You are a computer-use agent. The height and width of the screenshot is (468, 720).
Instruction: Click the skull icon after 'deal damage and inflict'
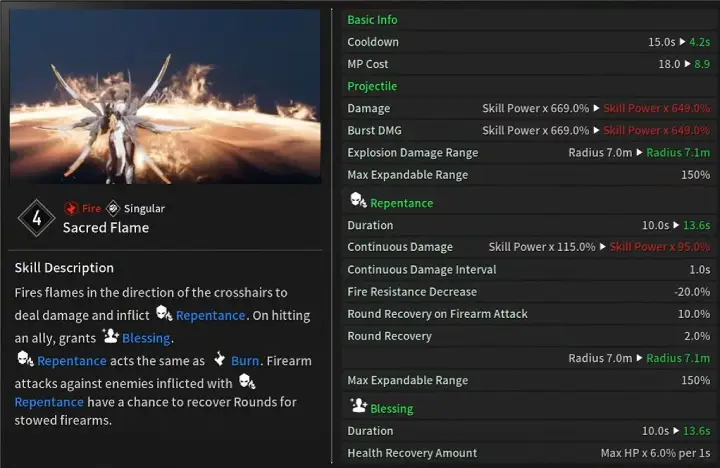(164, 314)
